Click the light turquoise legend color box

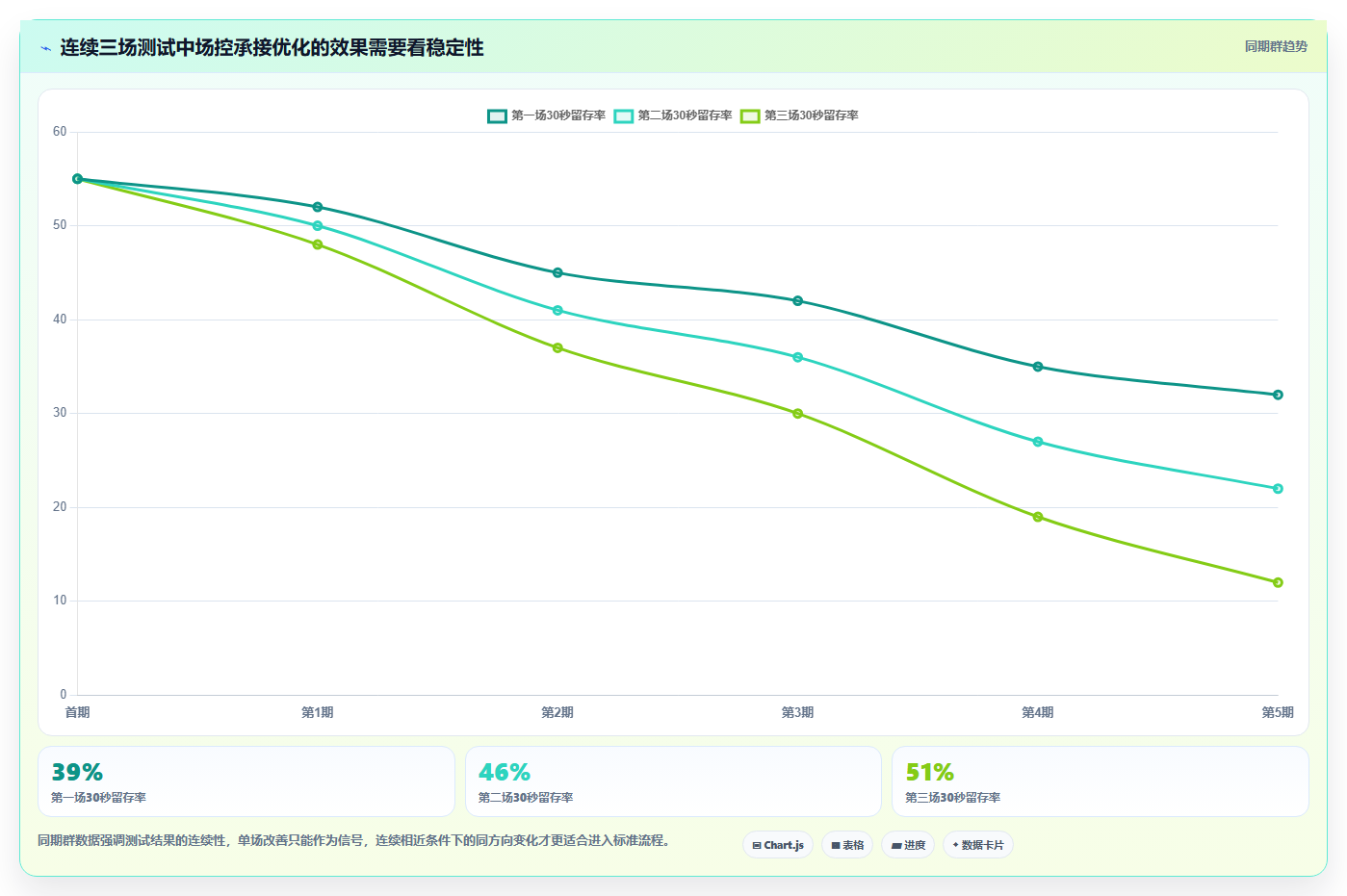click(624, 115)
